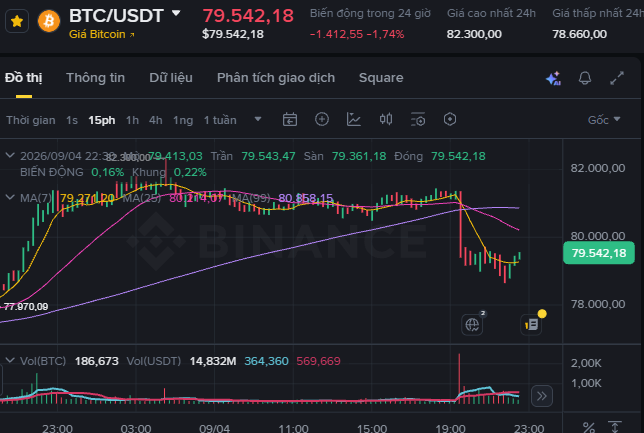Open the chart display settings list icon
This screenshot has width=644, height=433.
click(x=418, y=120)
